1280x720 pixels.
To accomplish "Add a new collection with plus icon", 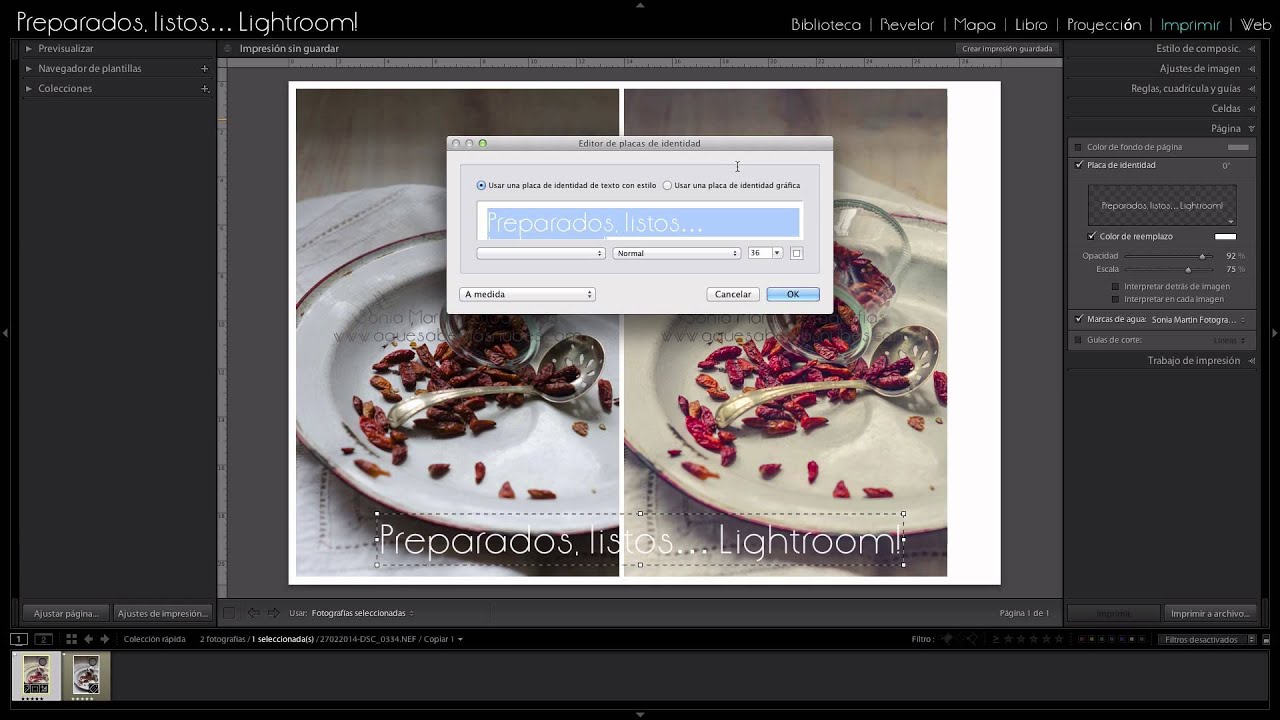I will [205, 88].
